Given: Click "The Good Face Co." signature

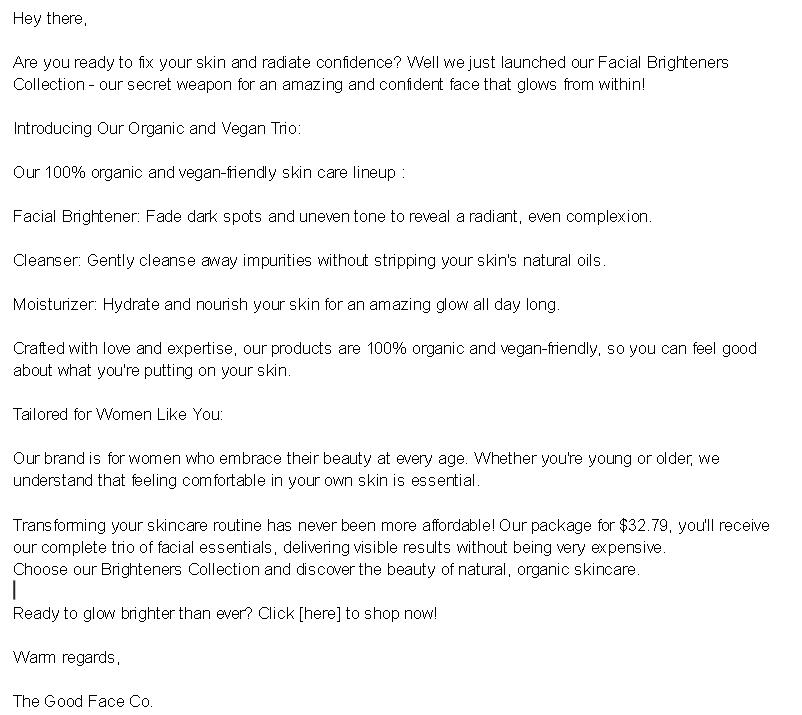Looking at the screenshot, I should 83,702.
